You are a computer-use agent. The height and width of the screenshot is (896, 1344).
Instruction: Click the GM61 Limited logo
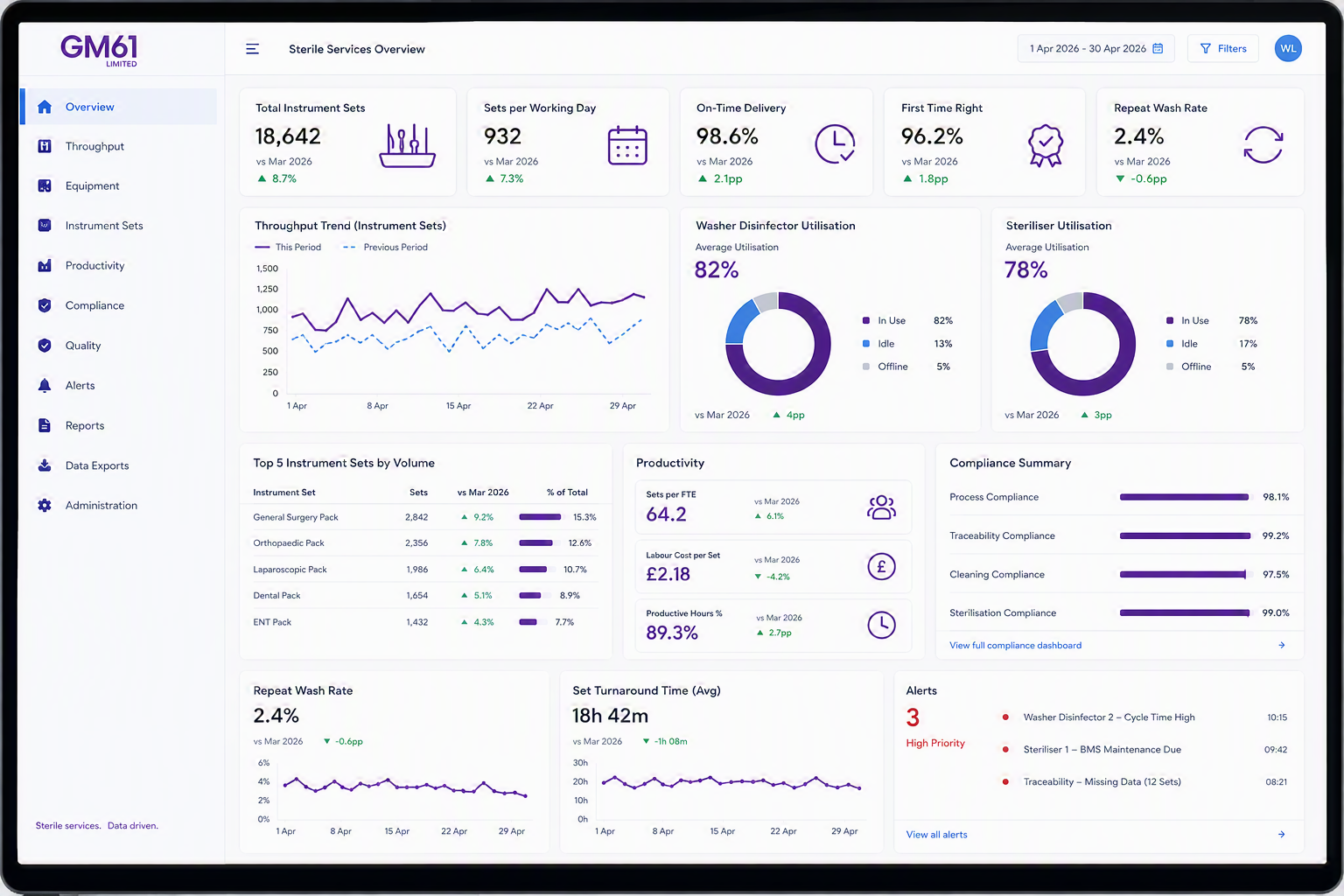(x=99, y=50)
